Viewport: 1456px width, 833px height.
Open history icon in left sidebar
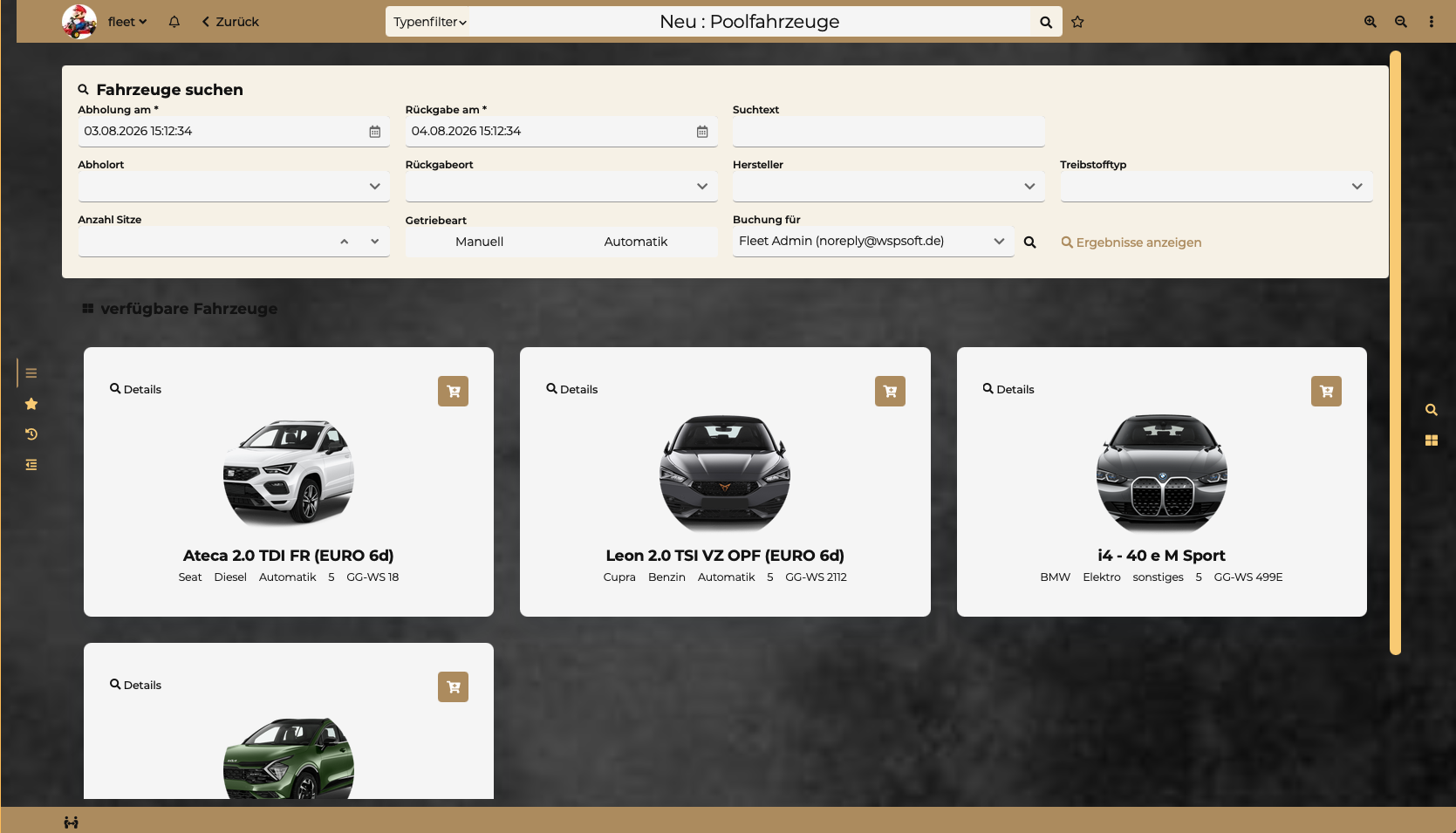tap(31, 434)
